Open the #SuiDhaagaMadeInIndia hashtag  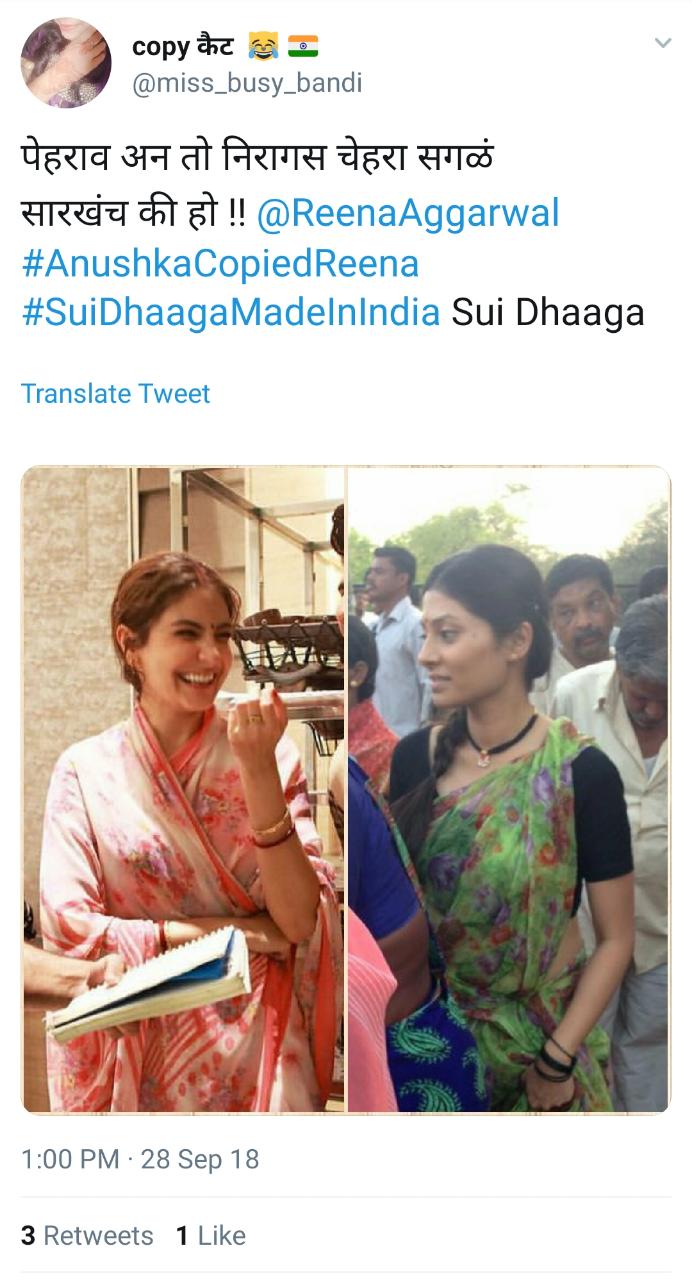pos(231,313)
